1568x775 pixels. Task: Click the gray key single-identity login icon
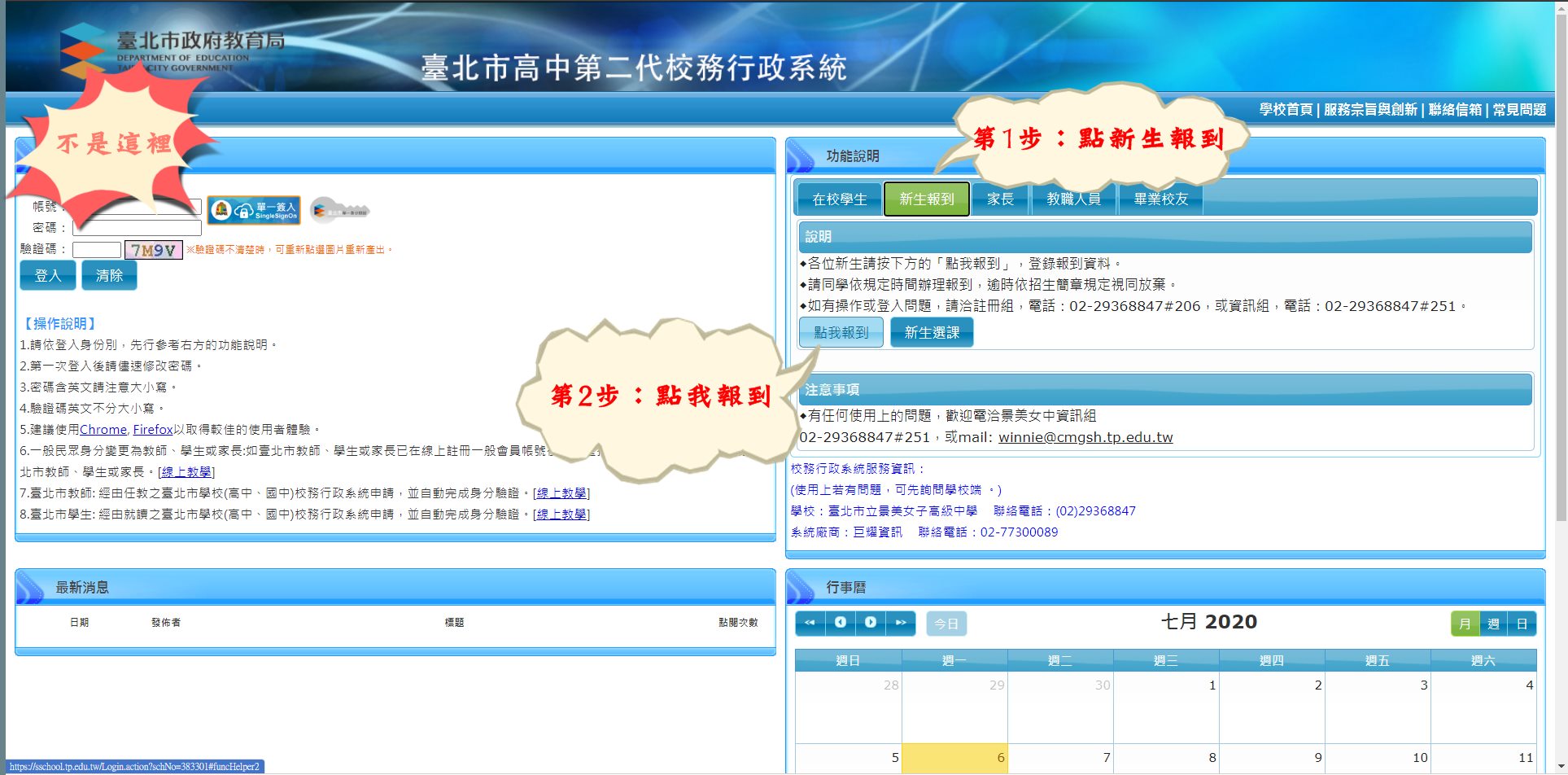pos(339,211)
